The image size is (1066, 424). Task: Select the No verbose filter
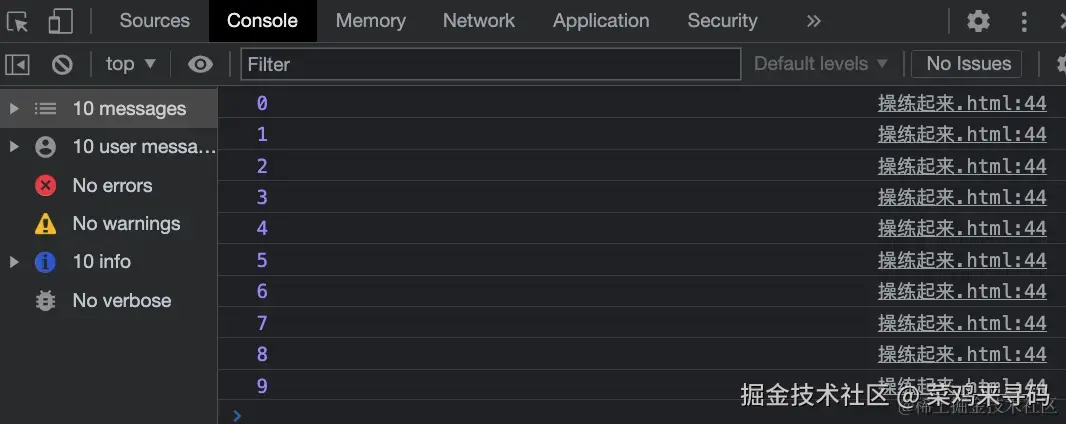[121, 300]
